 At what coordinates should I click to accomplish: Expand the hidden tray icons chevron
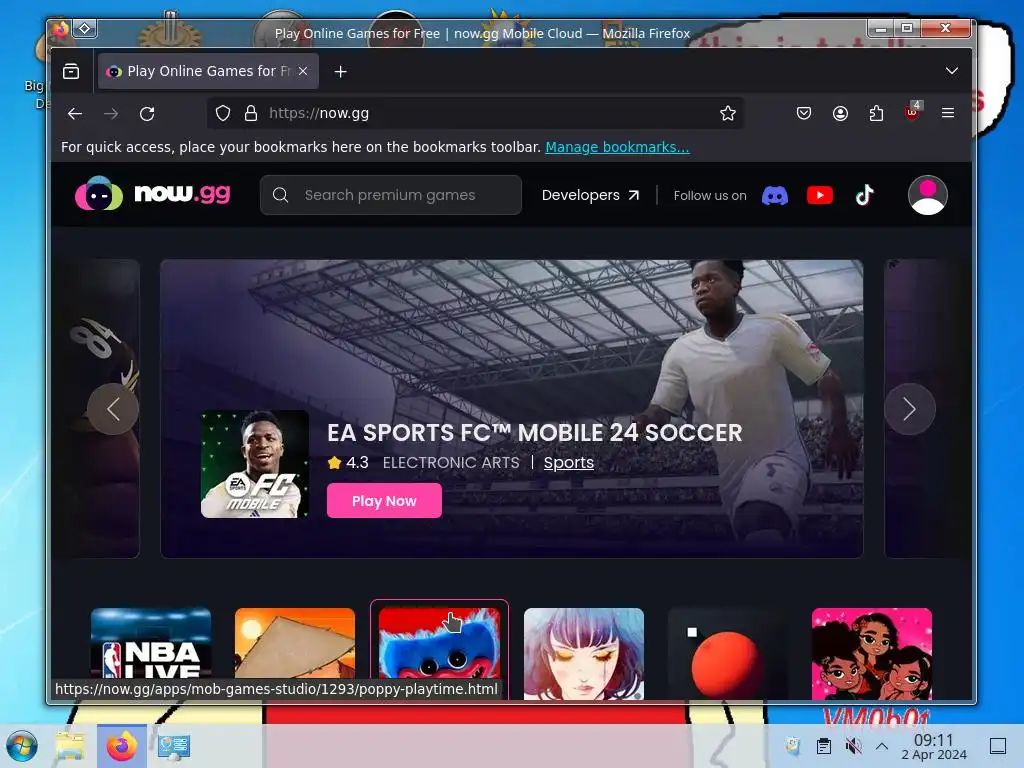pyautogui.click(x=882, y=746)
